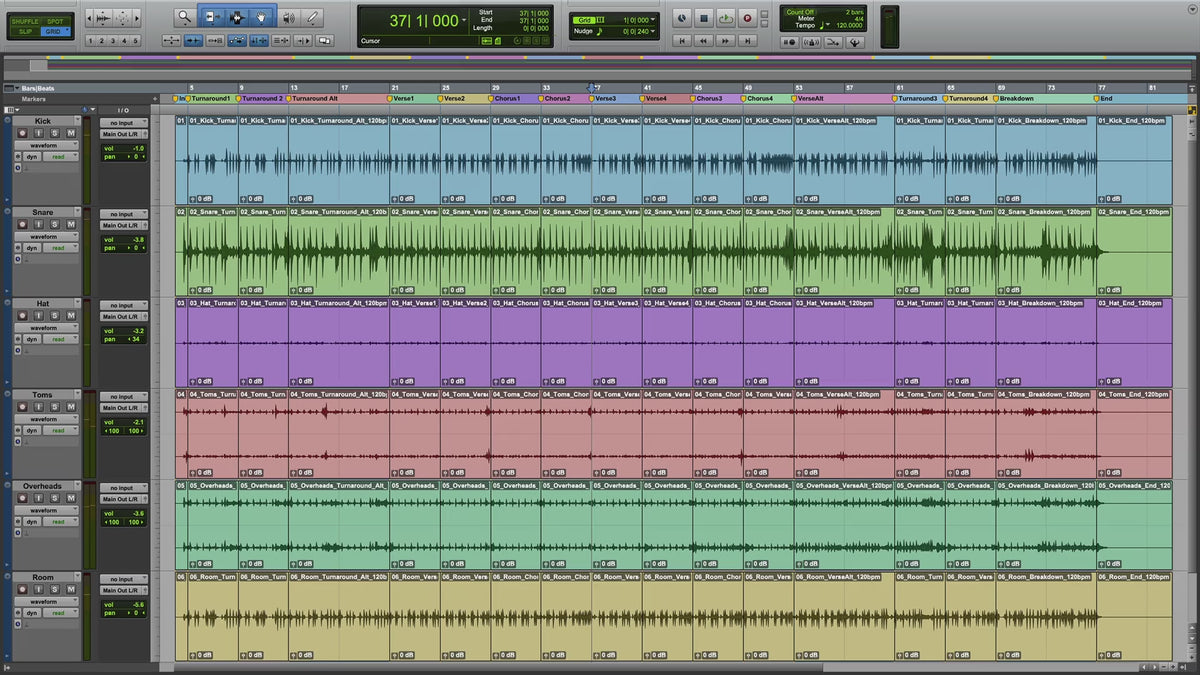Click the Overheads track 'dyn' button
Image resolution: width=1200 pixels, height=675 pixels.
coord(31,522)
